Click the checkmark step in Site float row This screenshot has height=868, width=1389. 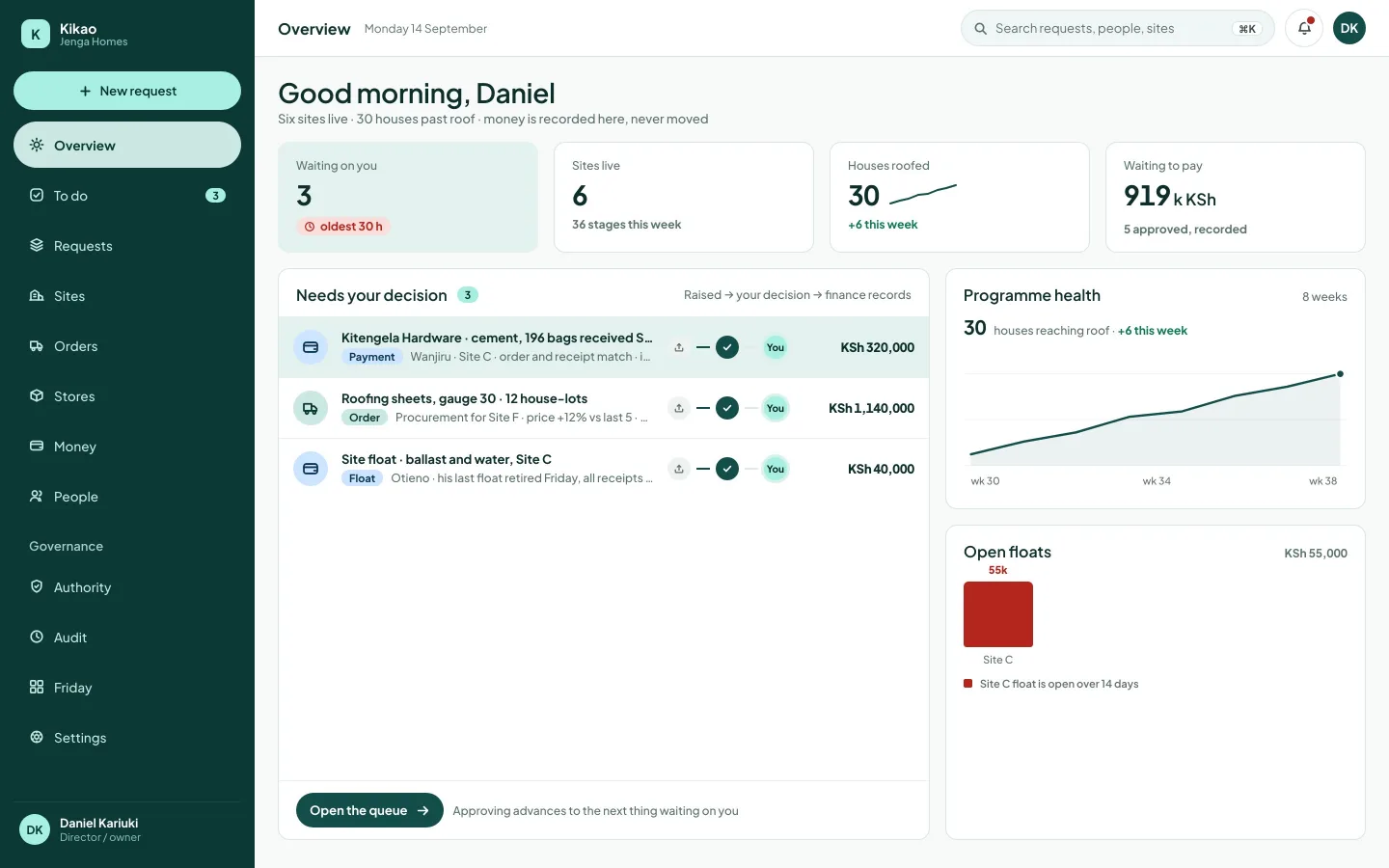(727, 469)
